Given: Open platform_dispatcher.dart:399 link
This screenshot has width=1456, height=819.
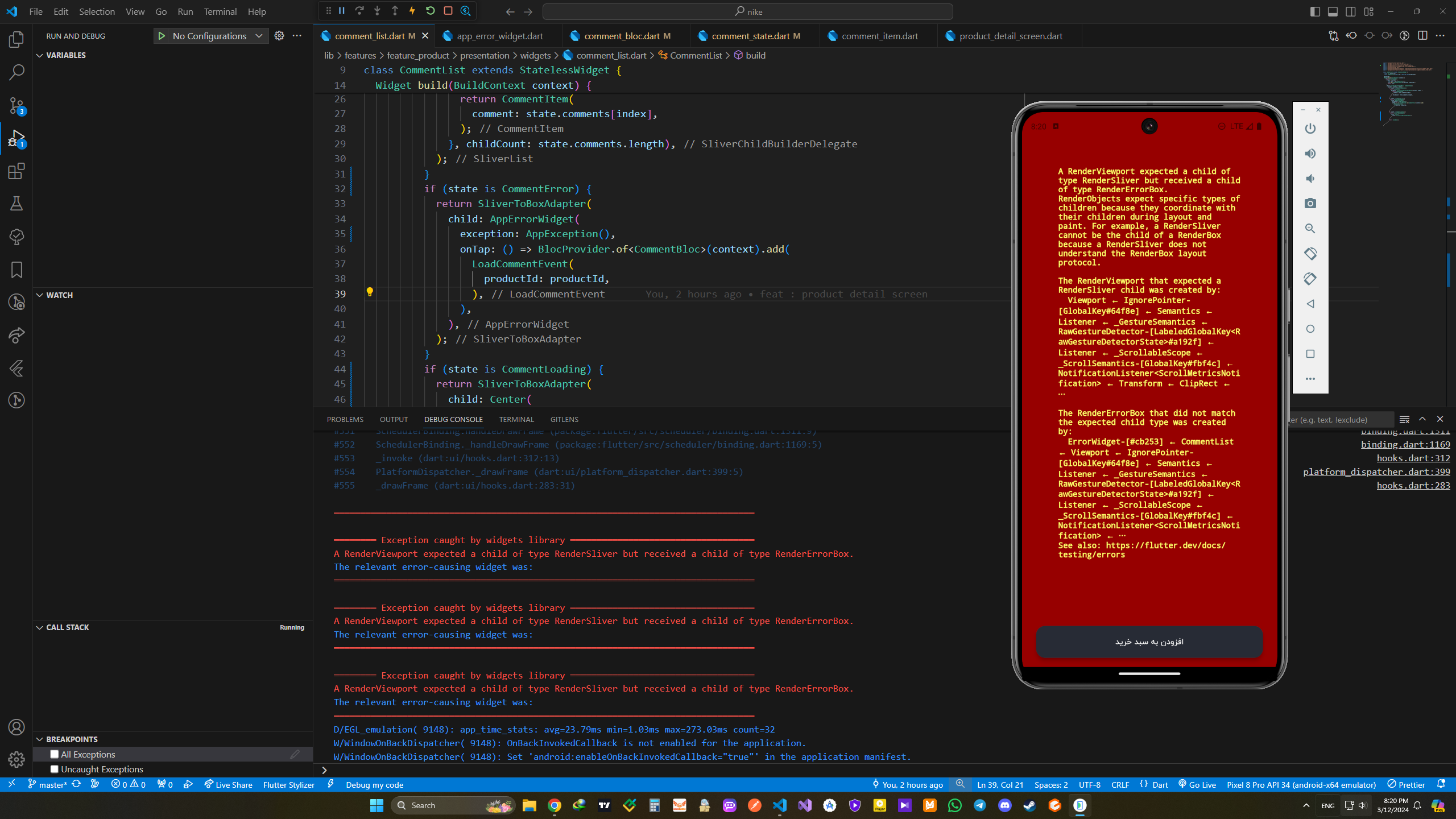Looking at the screenshot, I should [x=1376, y=471].
